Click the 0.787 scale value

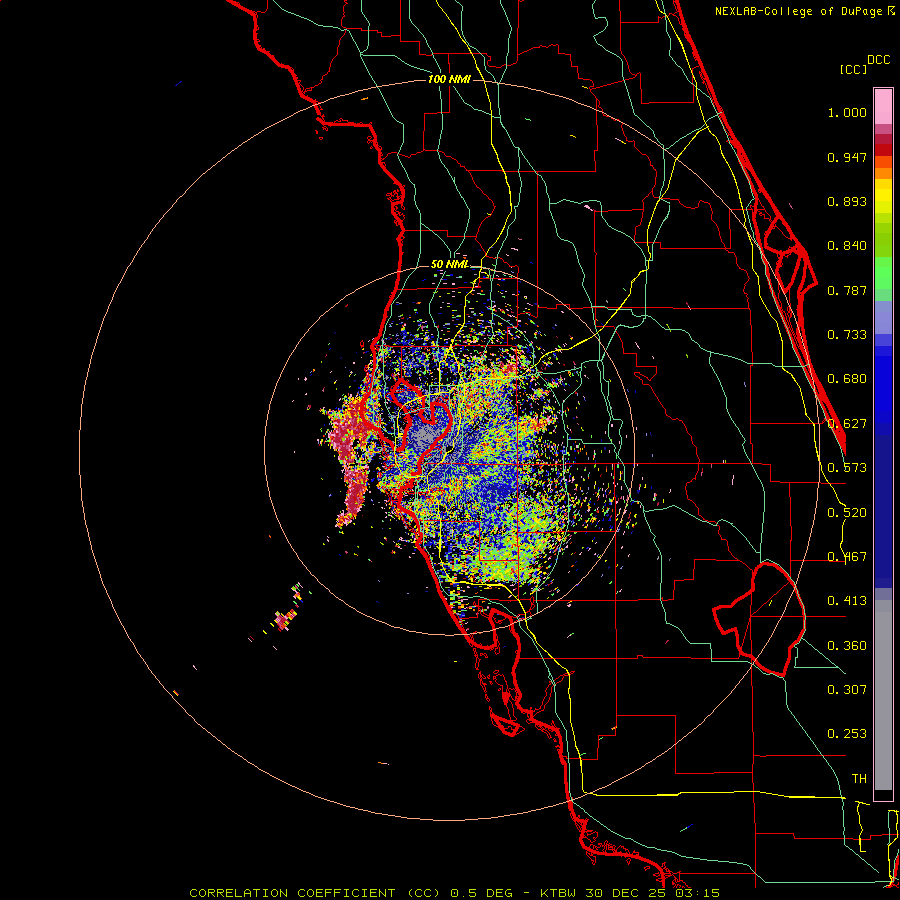[x=847, y=290]
